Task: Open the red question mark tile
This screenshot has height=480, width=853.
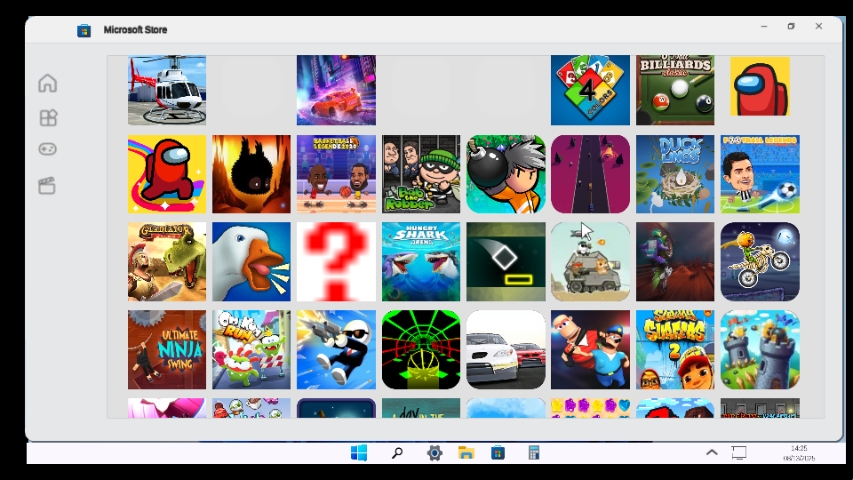Action: (x=336, y=262)
